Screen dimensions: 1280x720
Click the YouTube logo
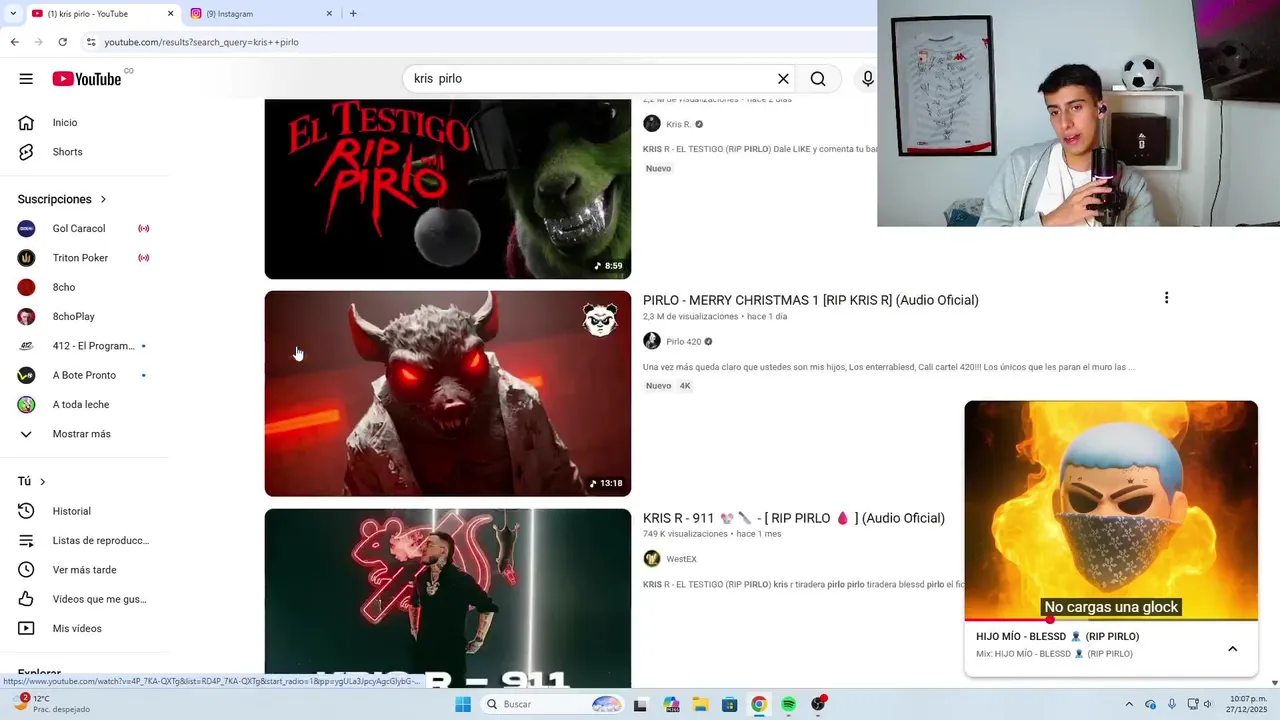pos(87,79)
